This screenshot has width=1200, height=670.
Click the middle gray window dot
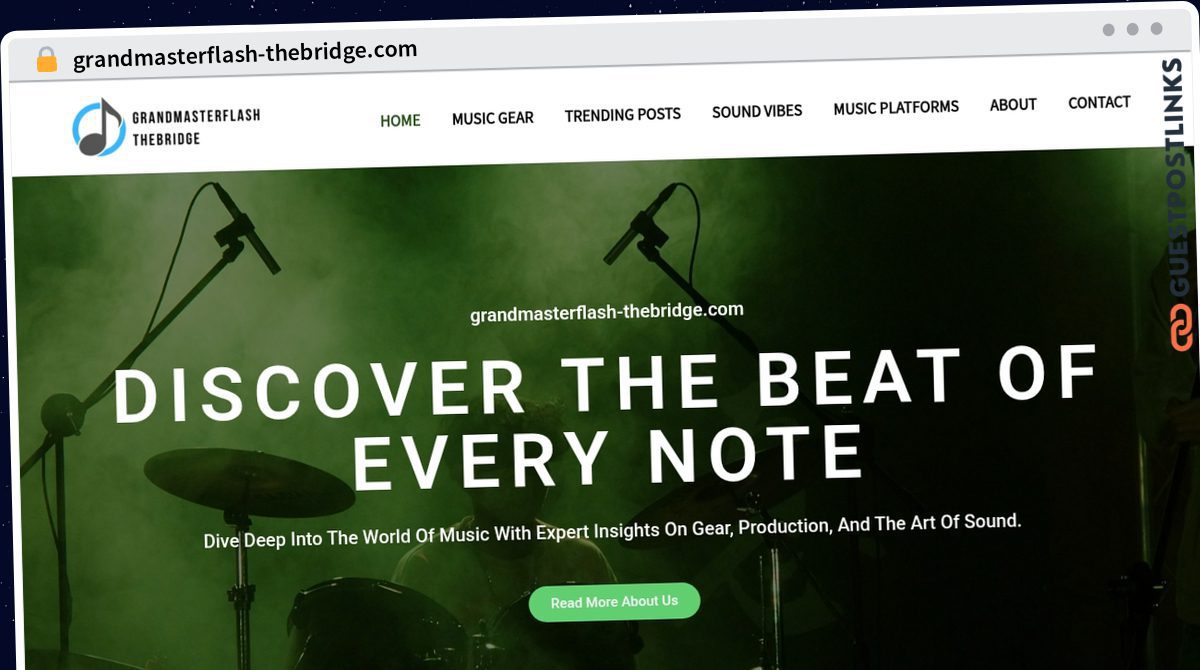[1132, 29]
